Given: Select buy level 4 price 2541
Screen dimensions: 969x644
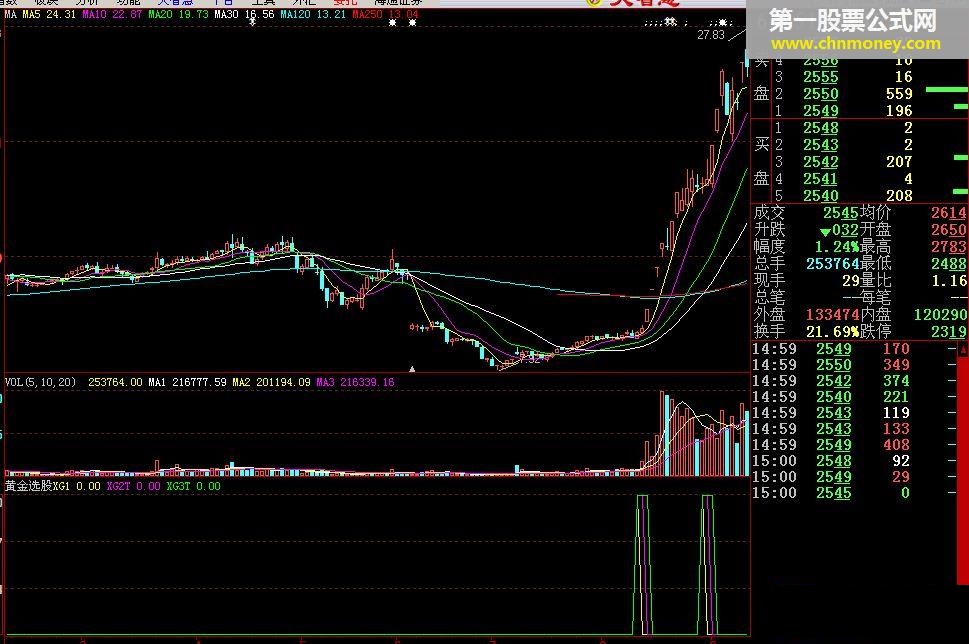Looking at the screenshot, I should pyautogui.click(x=821, y=179).
